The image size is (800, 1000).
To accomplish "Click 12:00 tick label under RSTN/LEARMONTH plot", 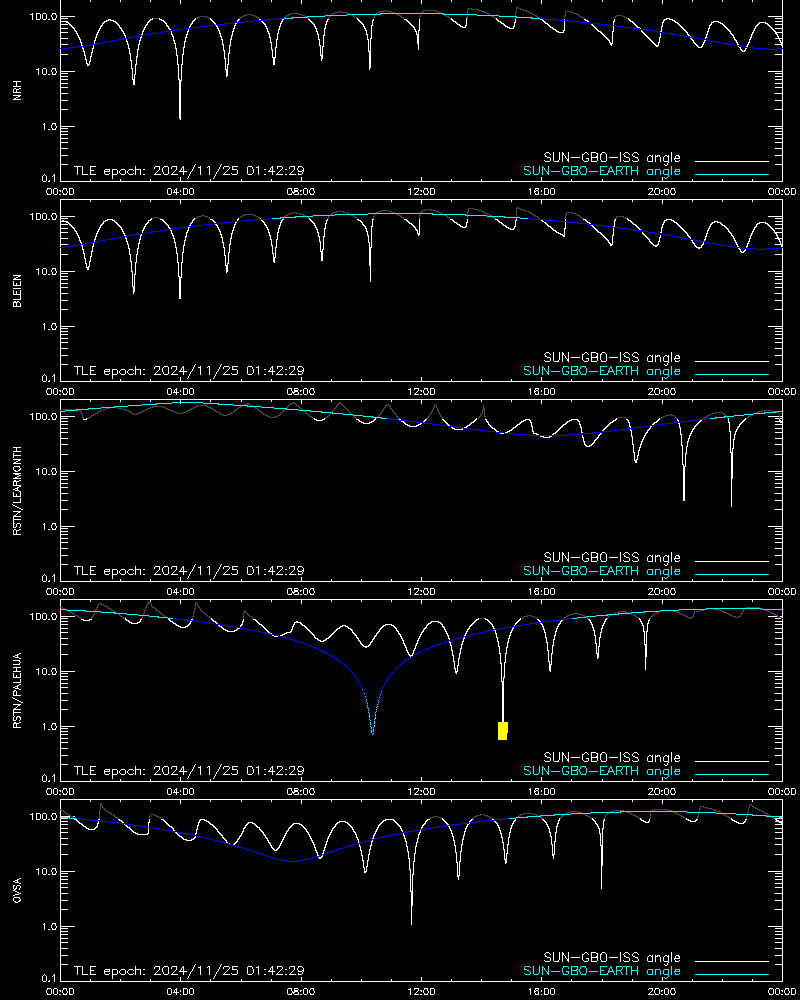I will (421, 591).
